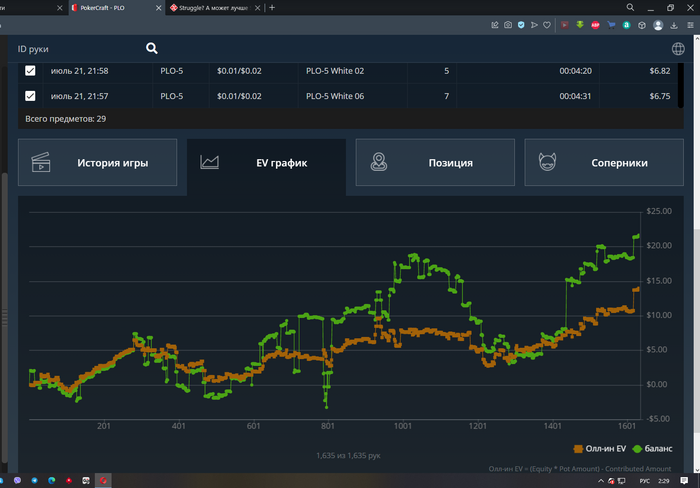700x488 pixels.
Task: Click the heart bookmark icon in address bar
Action: click(545, 24)
